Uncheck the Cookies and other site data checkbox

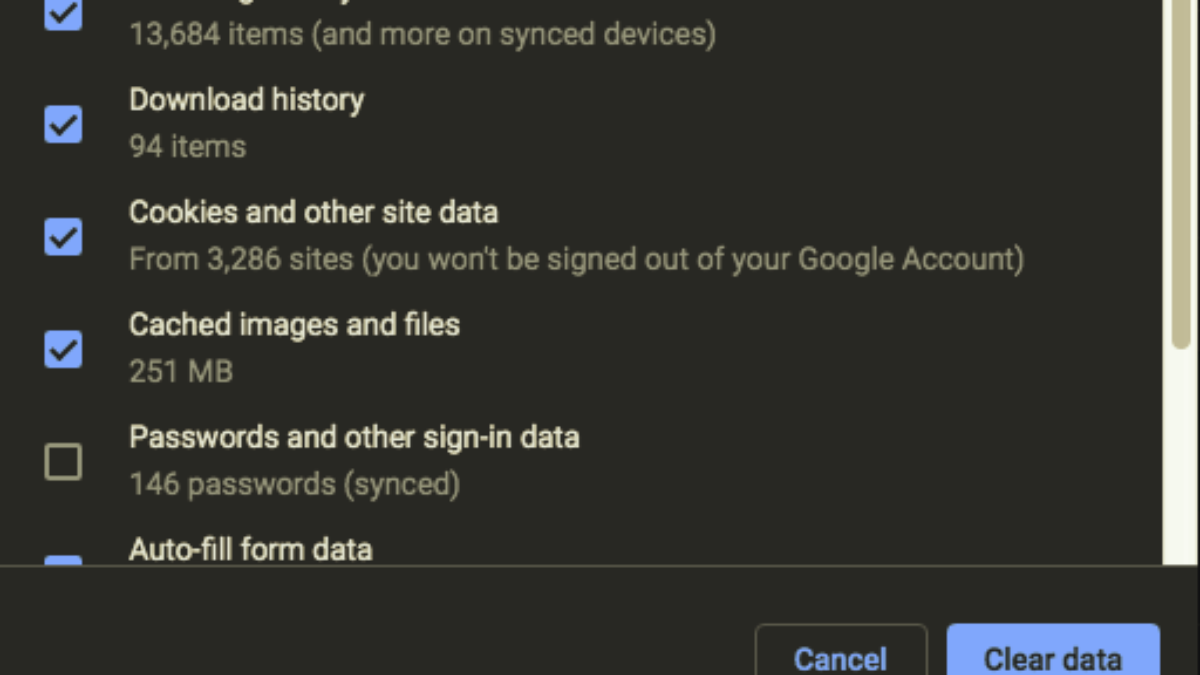pos(63,237)
